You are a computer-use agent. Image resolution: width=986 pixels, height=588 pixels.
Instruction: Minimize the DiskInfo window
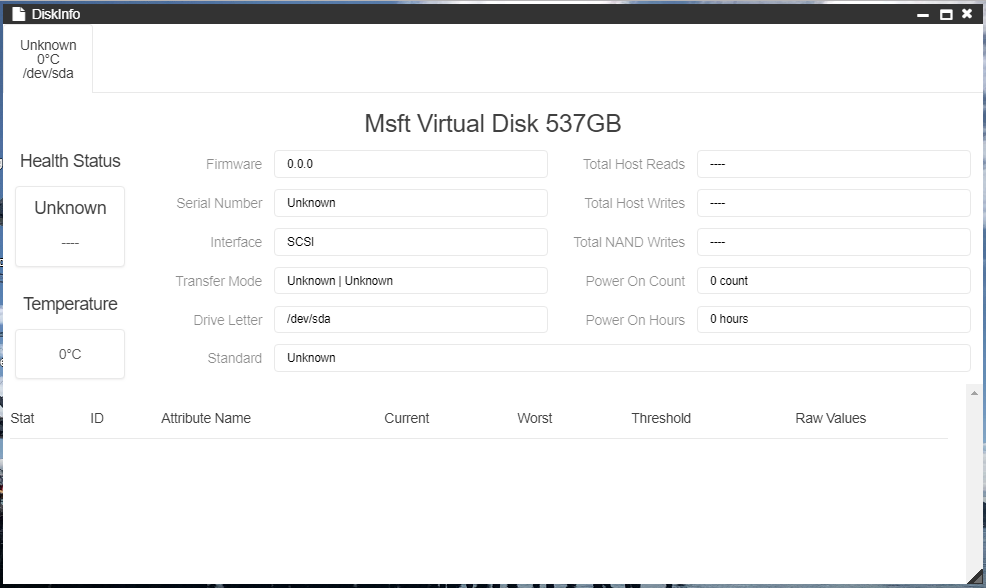pyautogui.click(x=925, y=14)
